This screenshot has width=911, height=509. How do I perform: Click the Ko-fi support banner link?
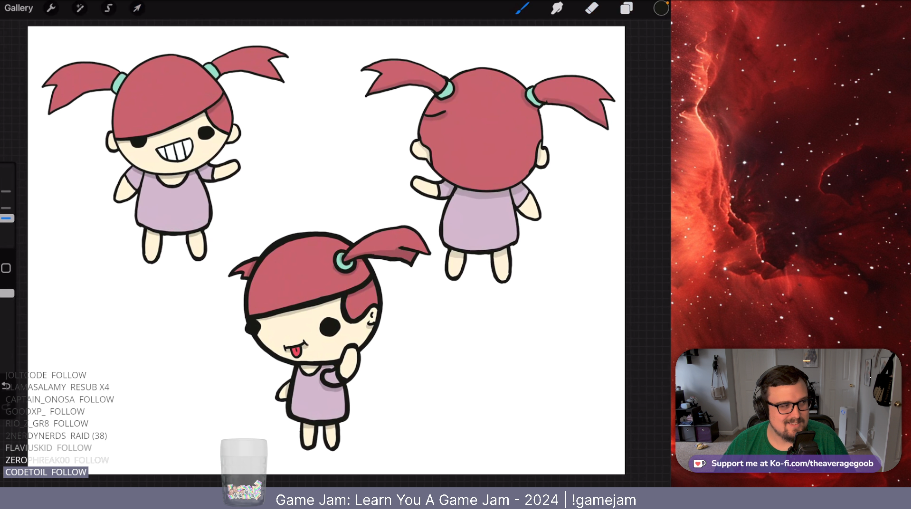pos(784,463)
